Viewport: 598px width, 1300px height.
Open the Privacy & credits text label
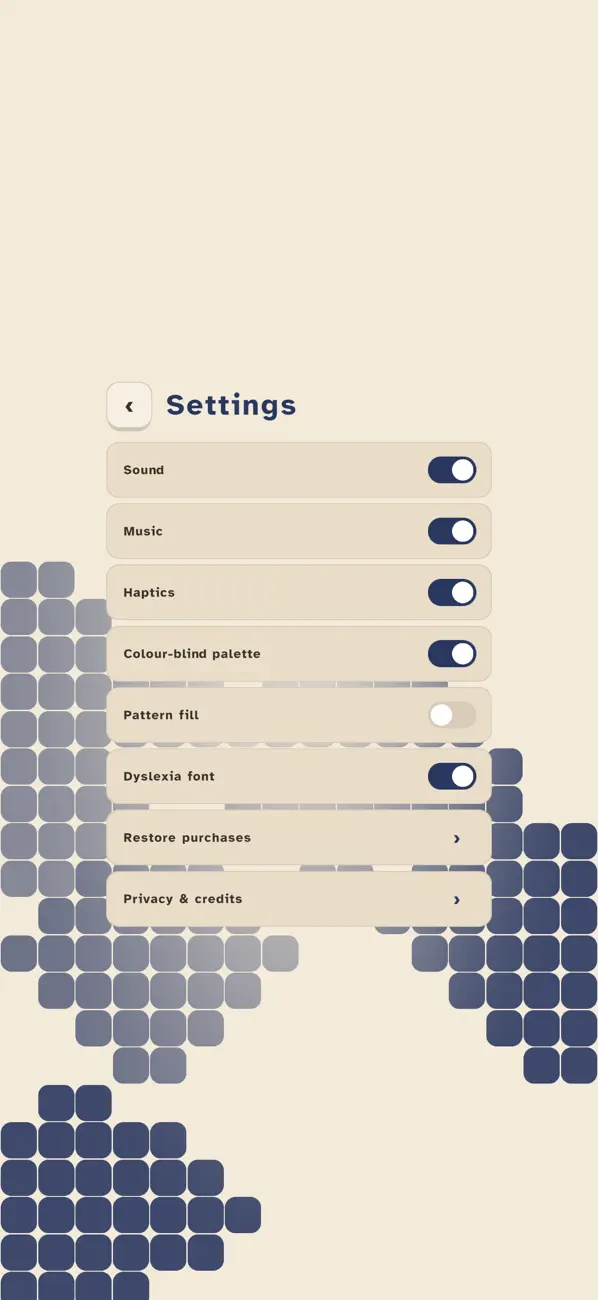183,899
